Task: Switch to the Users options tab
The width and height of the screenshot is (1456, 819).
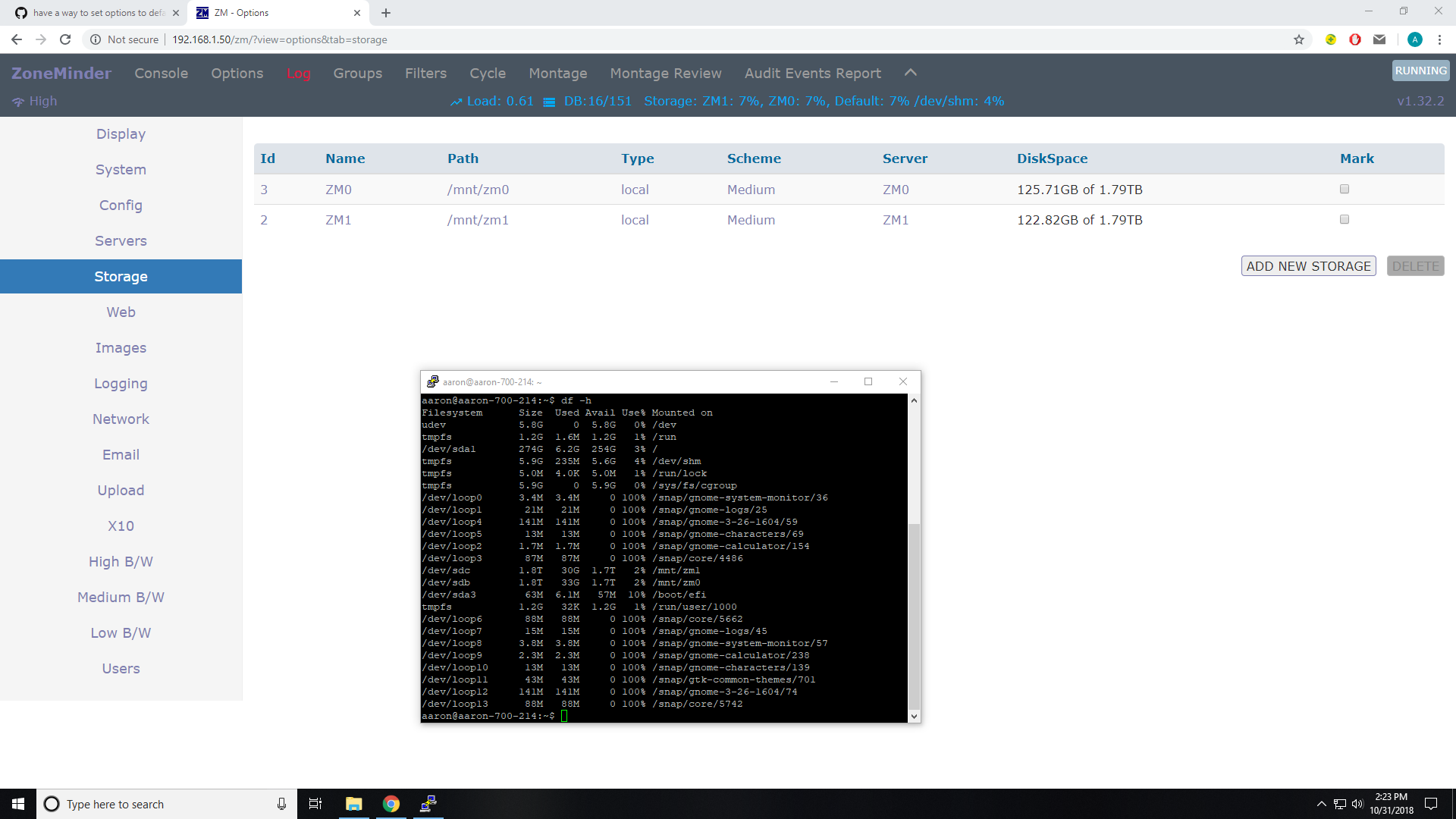Action: (120, 668)
